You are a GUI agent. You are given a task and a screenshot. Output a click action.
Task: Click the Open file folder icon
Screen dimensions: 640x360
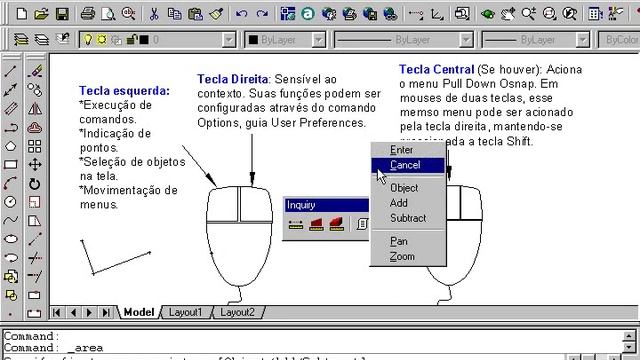41,14
